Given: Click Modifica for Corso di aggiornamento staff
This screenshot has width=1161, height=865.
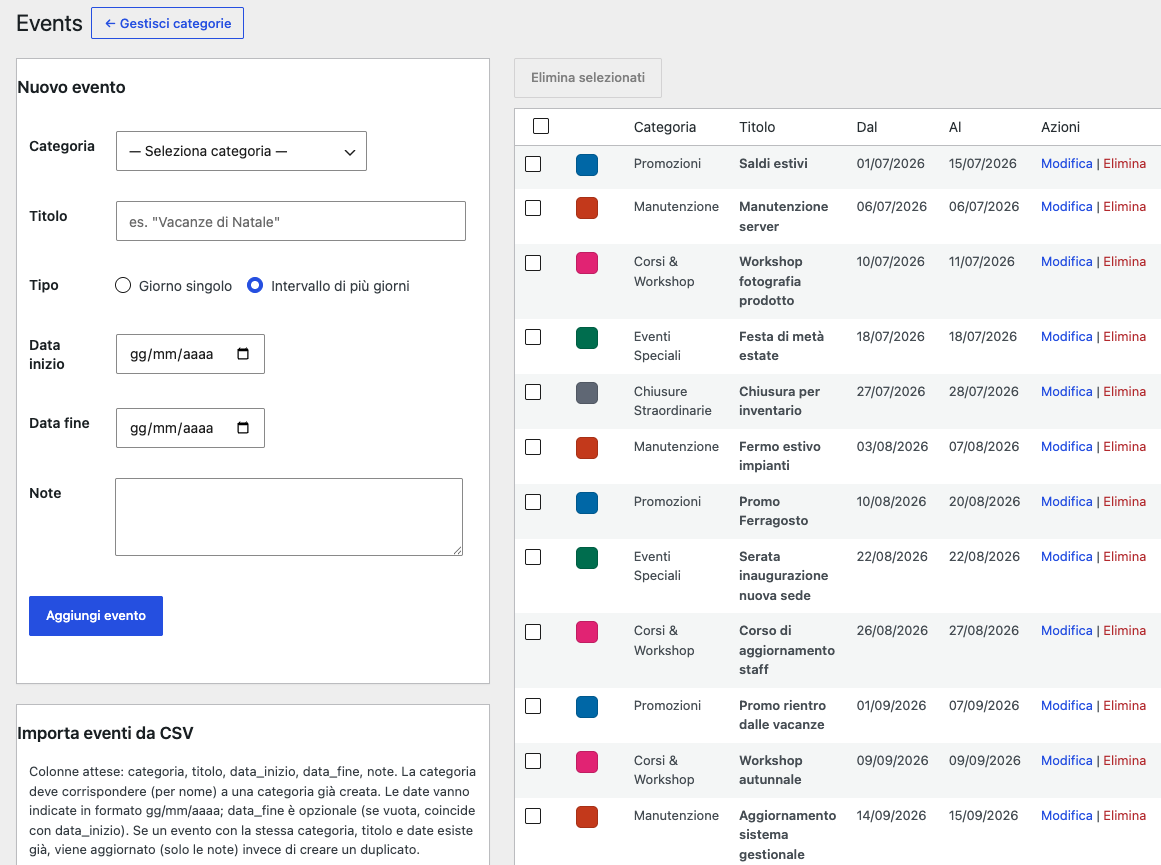Looking at the screenshot, I should tap(1066, 630).
